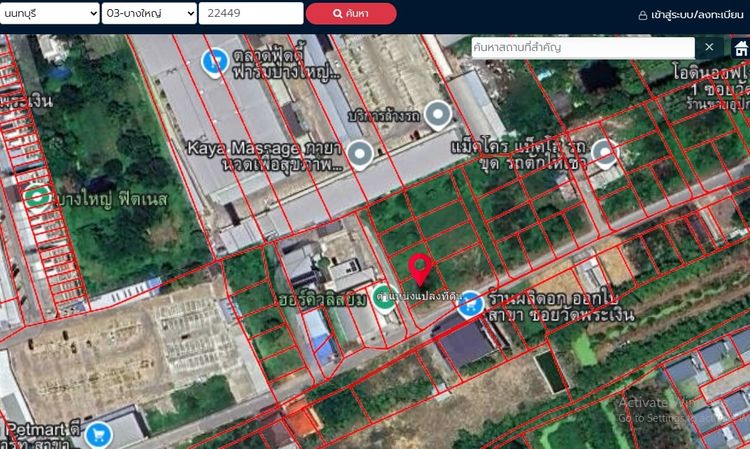This screenshot has height=449, width=750.
Task: Select the blue shopping cart store marker
Action: 469,305
